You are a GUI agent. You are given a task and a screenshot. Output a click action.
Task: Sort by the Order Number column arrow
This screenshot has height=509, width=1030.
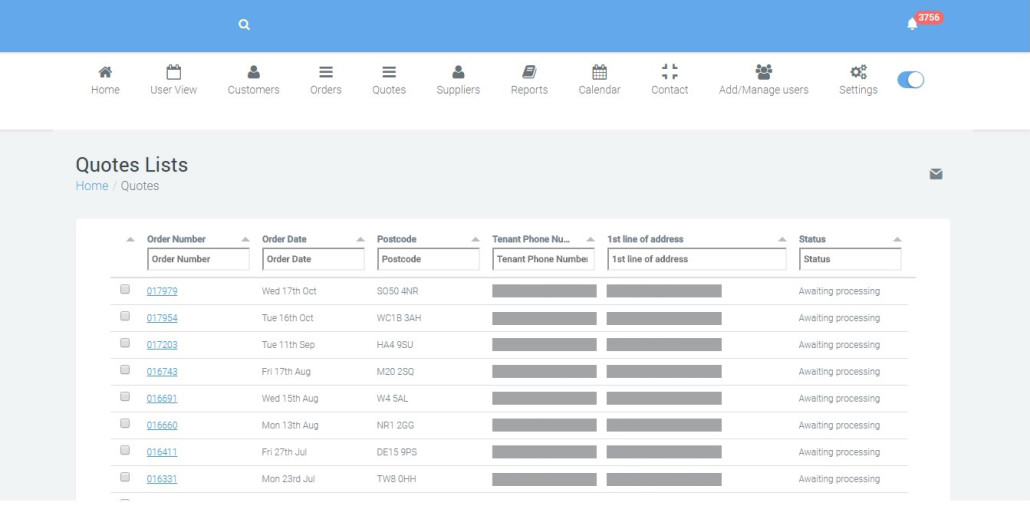(245, 240)
